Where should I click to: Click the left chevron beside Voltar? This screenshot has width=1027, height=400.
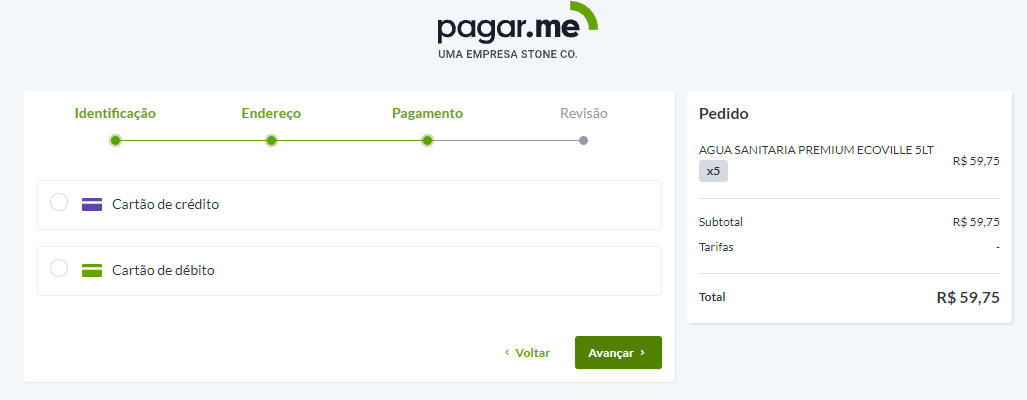click(x=507, y=353)
